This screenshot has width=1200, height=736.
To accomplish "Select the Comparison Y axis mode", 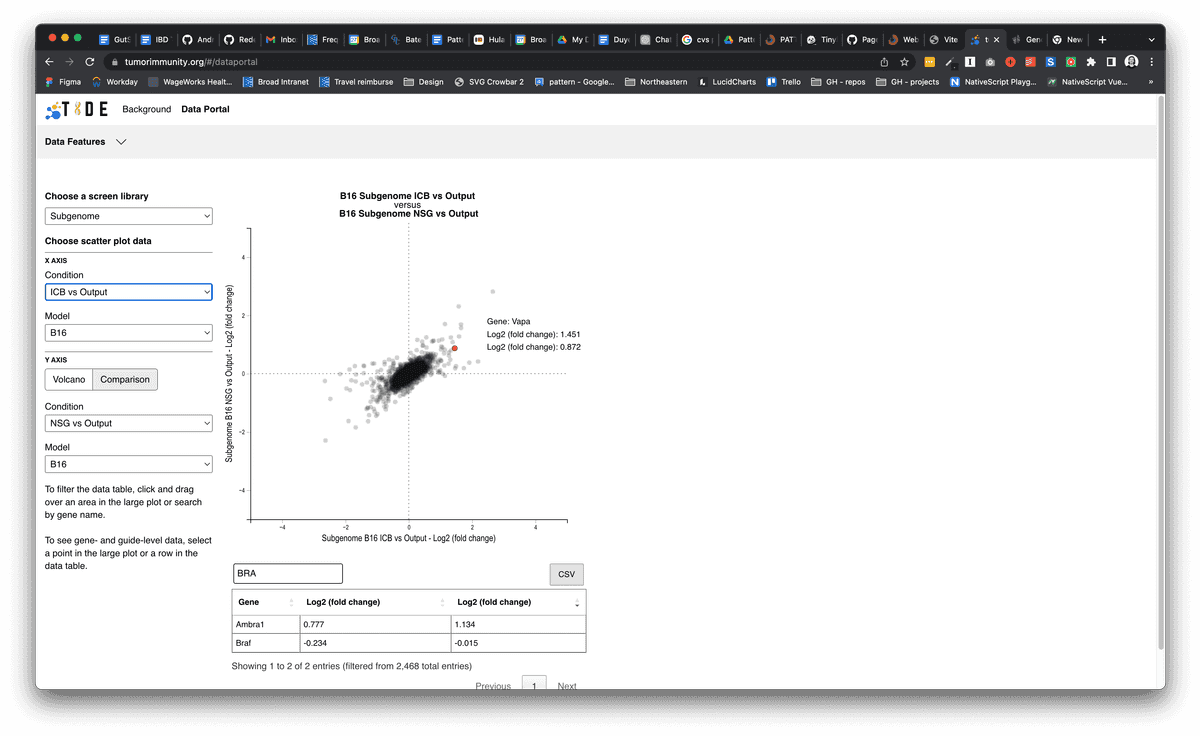I will pyautogui.click(x=124, y=380).
